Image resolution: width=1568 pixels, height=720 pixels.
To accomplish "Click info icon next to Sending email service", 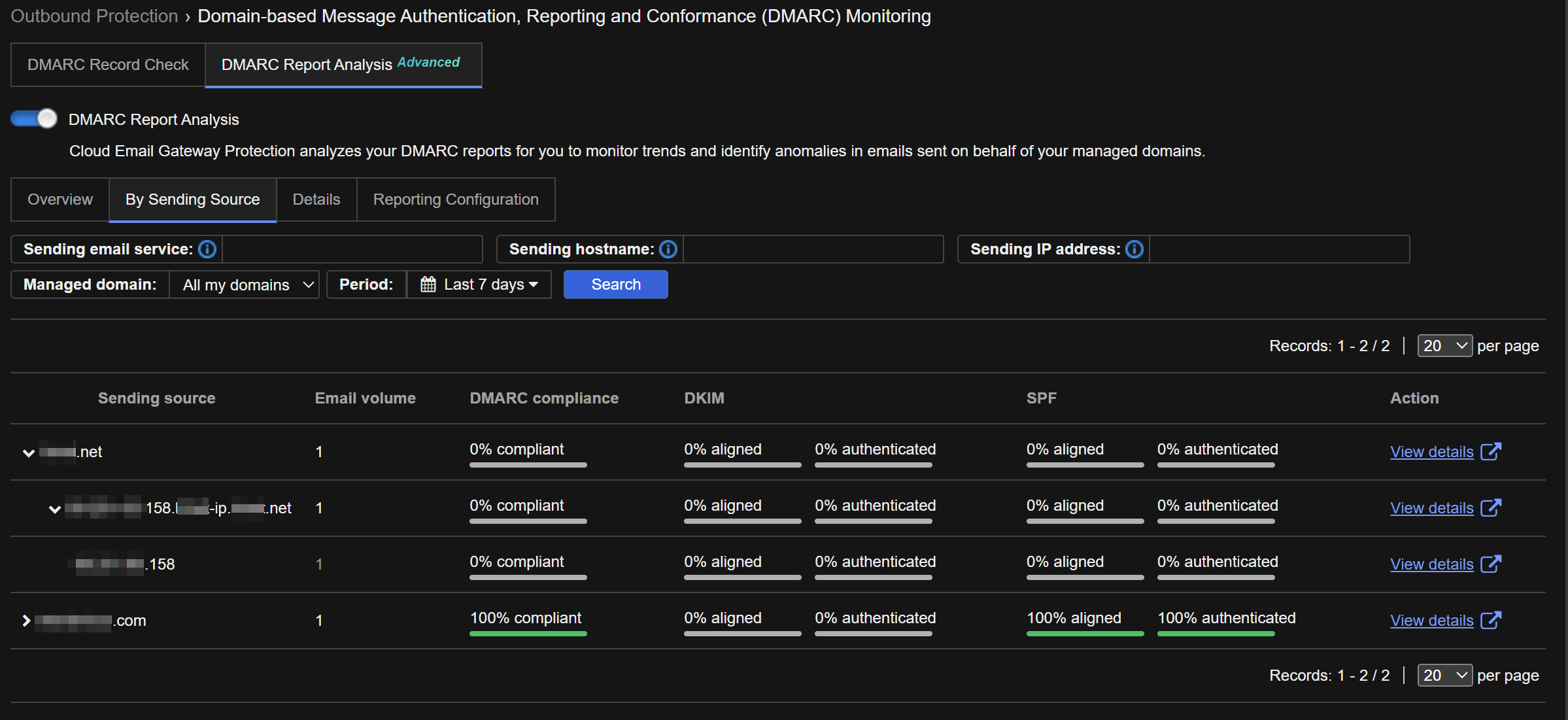I will pos(207,249).
